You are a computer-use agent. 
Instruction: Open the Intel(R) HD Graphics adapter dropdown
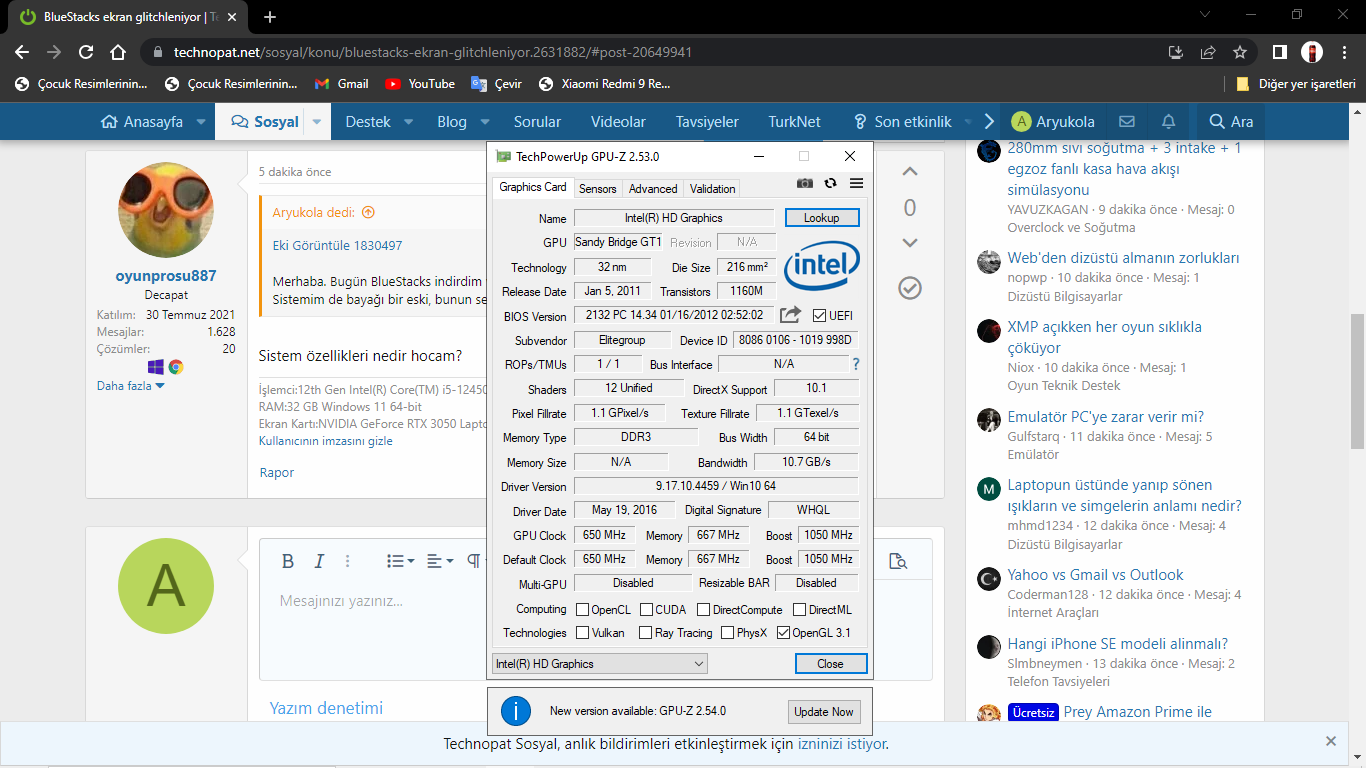click(x=600, y=664)
